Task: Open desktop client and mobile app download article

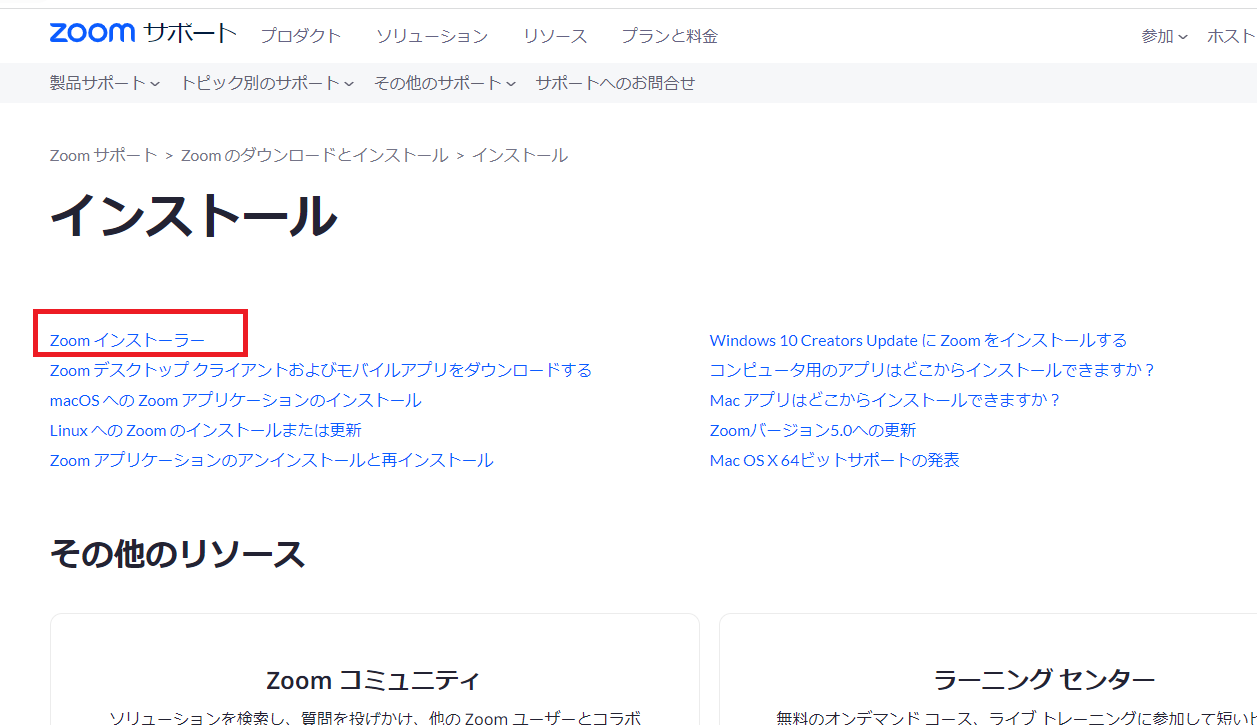Action: tap(320, 370)
